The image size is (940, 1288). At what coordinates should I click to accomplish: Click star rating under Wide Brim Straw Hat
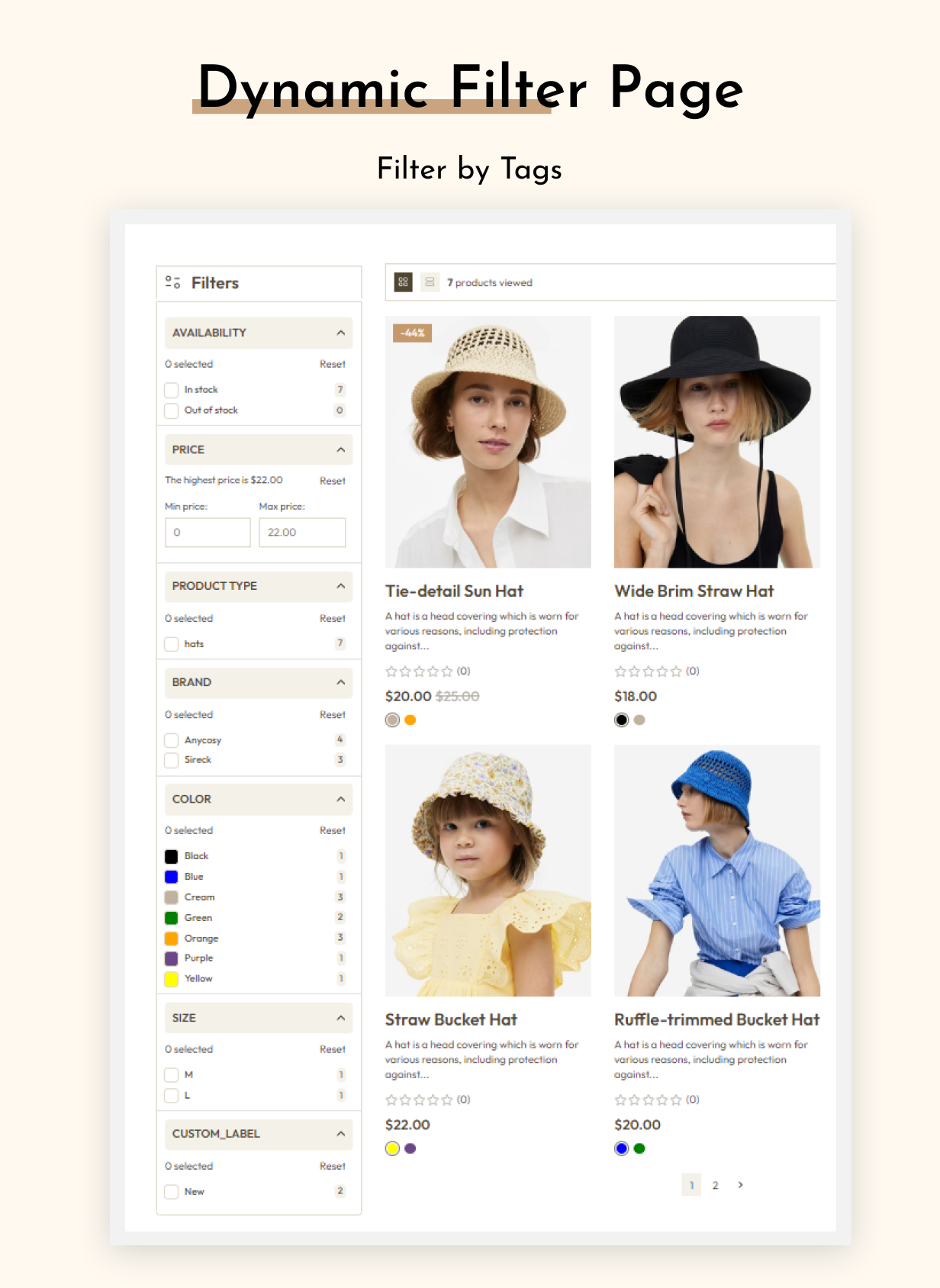point(648,671)
